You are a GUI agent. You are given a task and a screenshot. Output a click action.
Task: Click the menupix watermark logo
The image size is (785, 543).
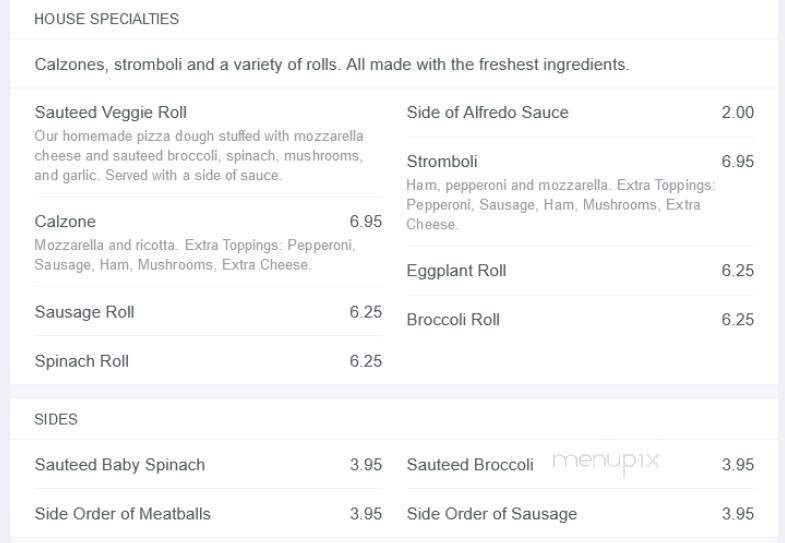pos(606,461)
